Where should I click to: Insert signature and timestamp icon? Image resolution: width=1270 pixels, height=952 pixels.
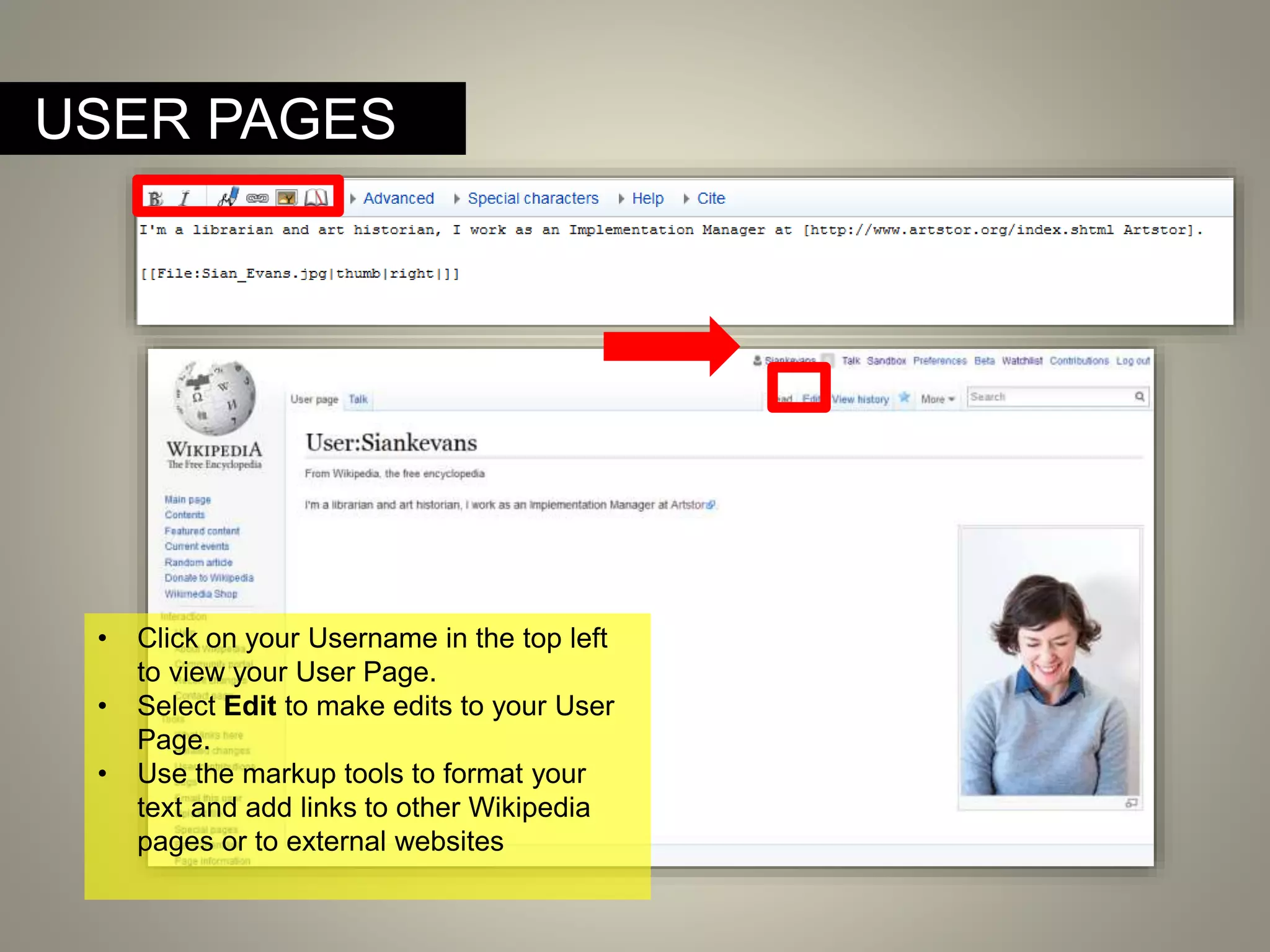(x=228, y=197)
